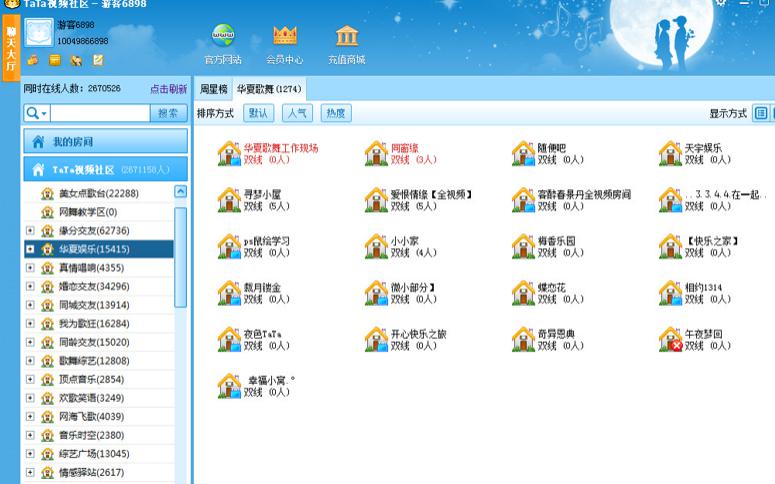Open the 充值商城 building icon
The height and width of the screenshot is (484, 775).
pyautogui.click(x=346, y=36)
